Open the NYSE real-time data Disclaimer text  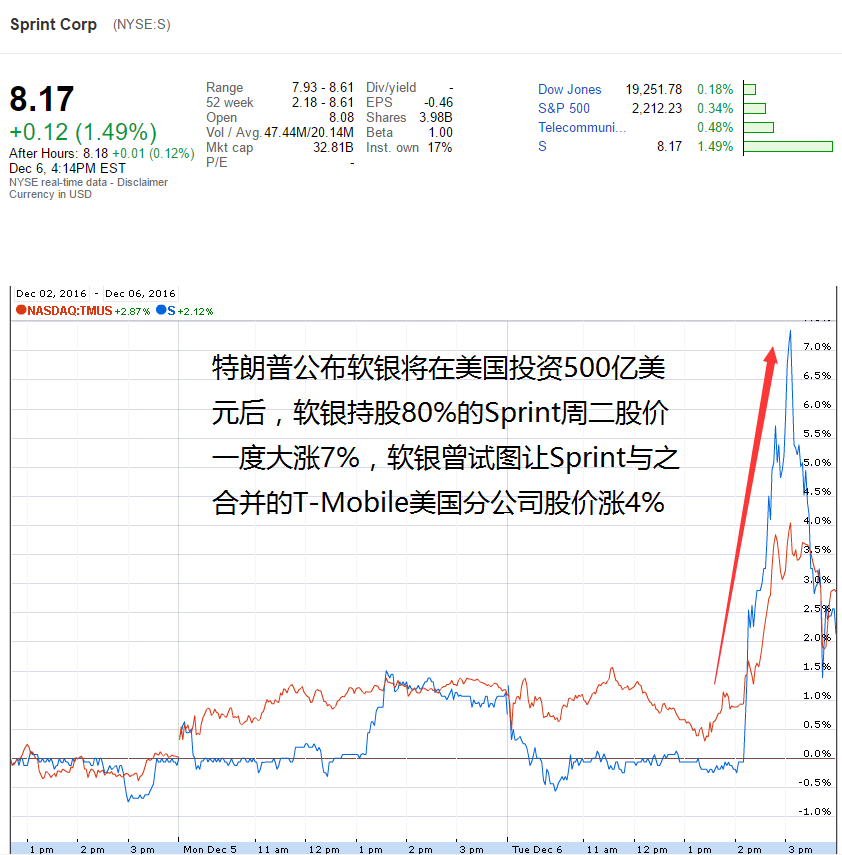pos(88,182)
